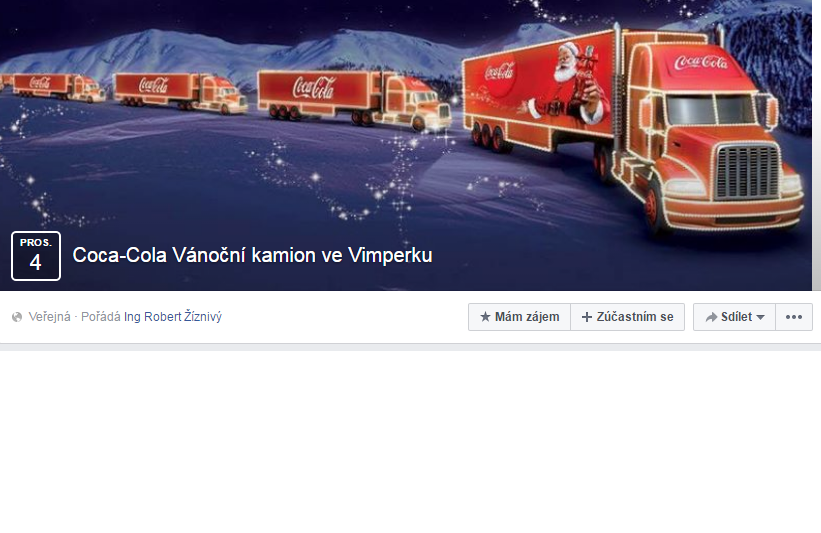The height and width of the screenshot is (533, 821).
Task: Click the front truck's chrome radiator grille
Action: 747,173
